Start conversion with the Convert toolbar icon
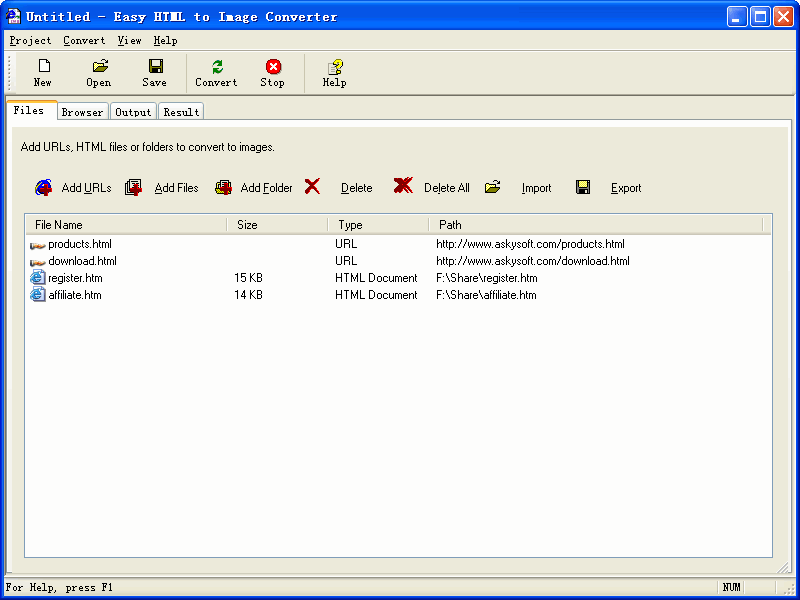This screenshot has width=800, height=600. point(217,66)
